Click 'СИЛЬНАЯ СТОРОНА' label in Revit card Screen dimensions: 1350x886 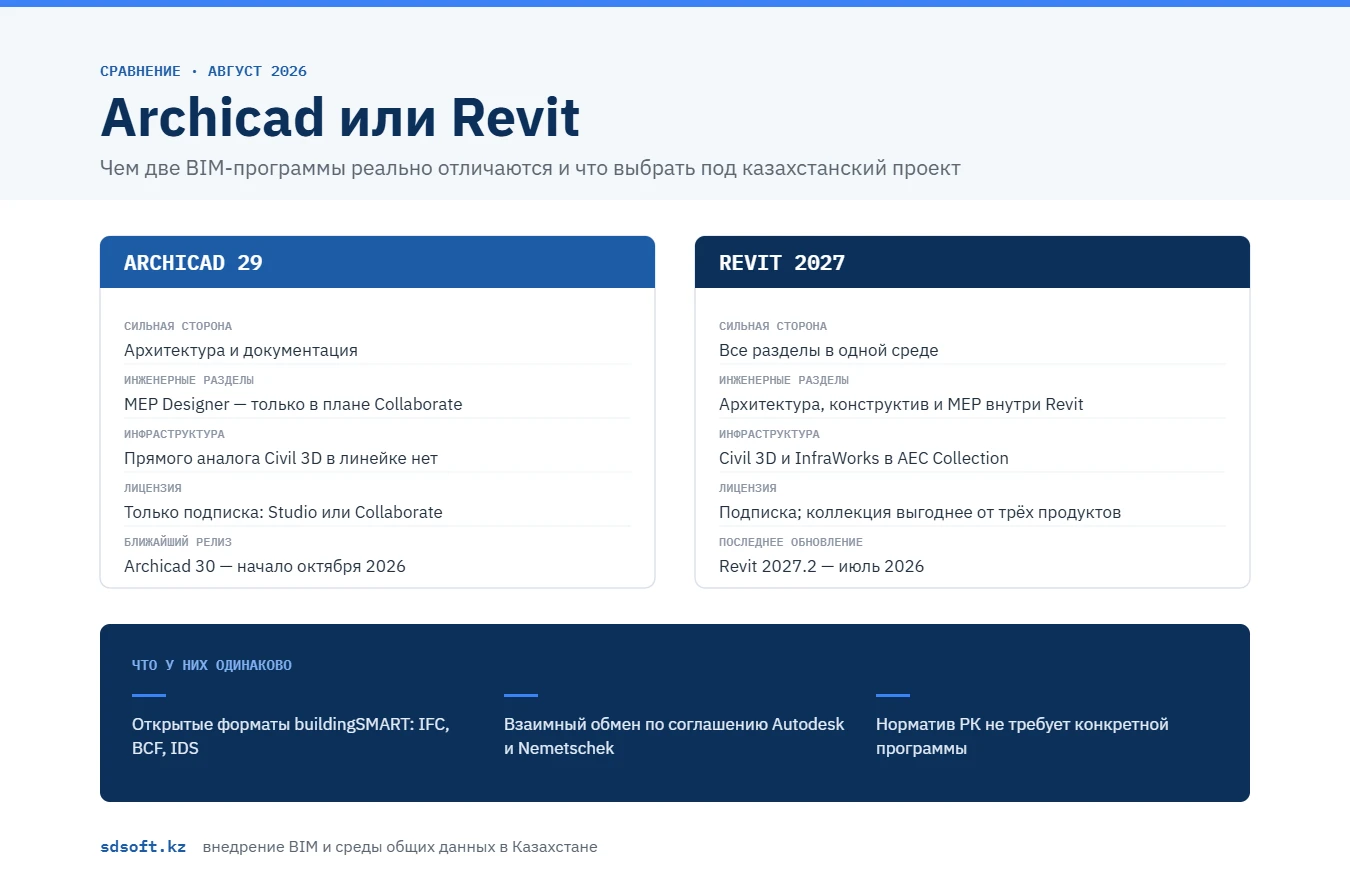pos(773,326)
